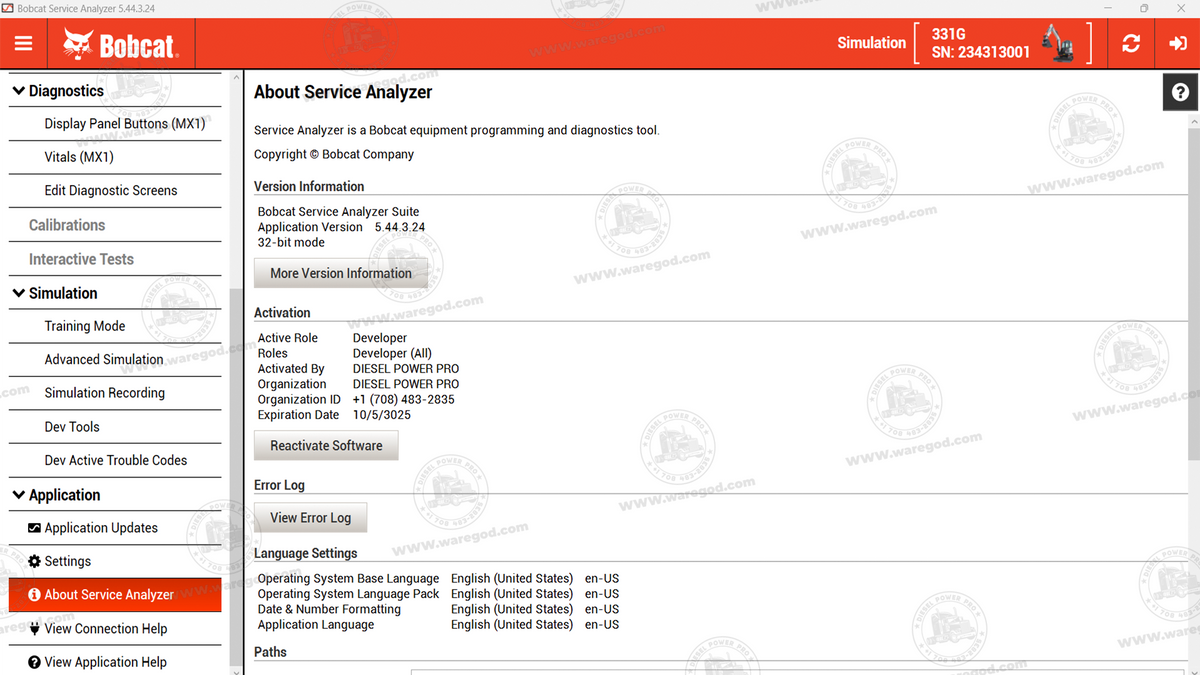
Task: Click the Application Language row
Action: (438, 625)
